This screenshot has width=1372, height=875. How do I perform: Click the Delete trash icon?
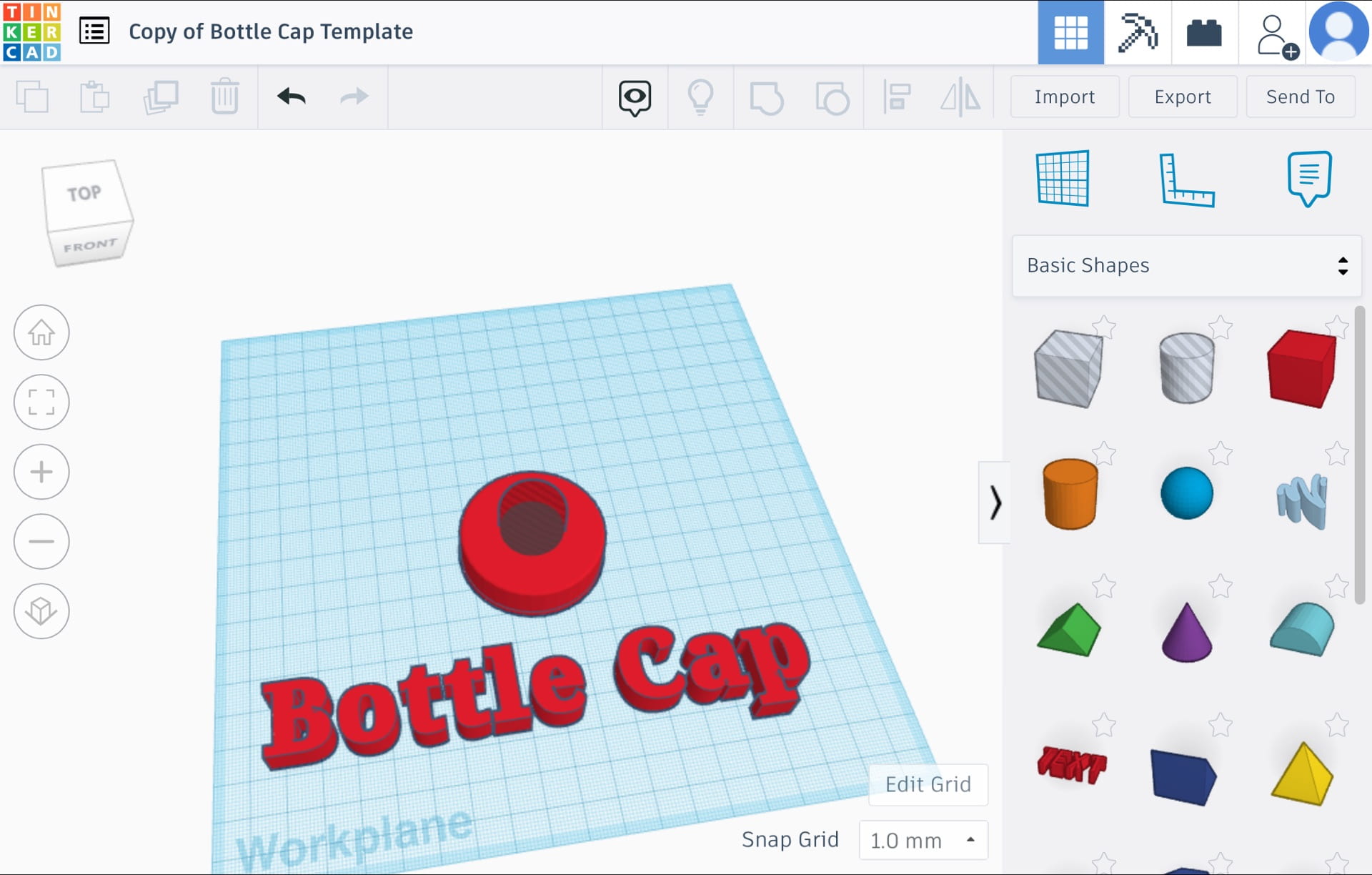click(x=224, y=97)
